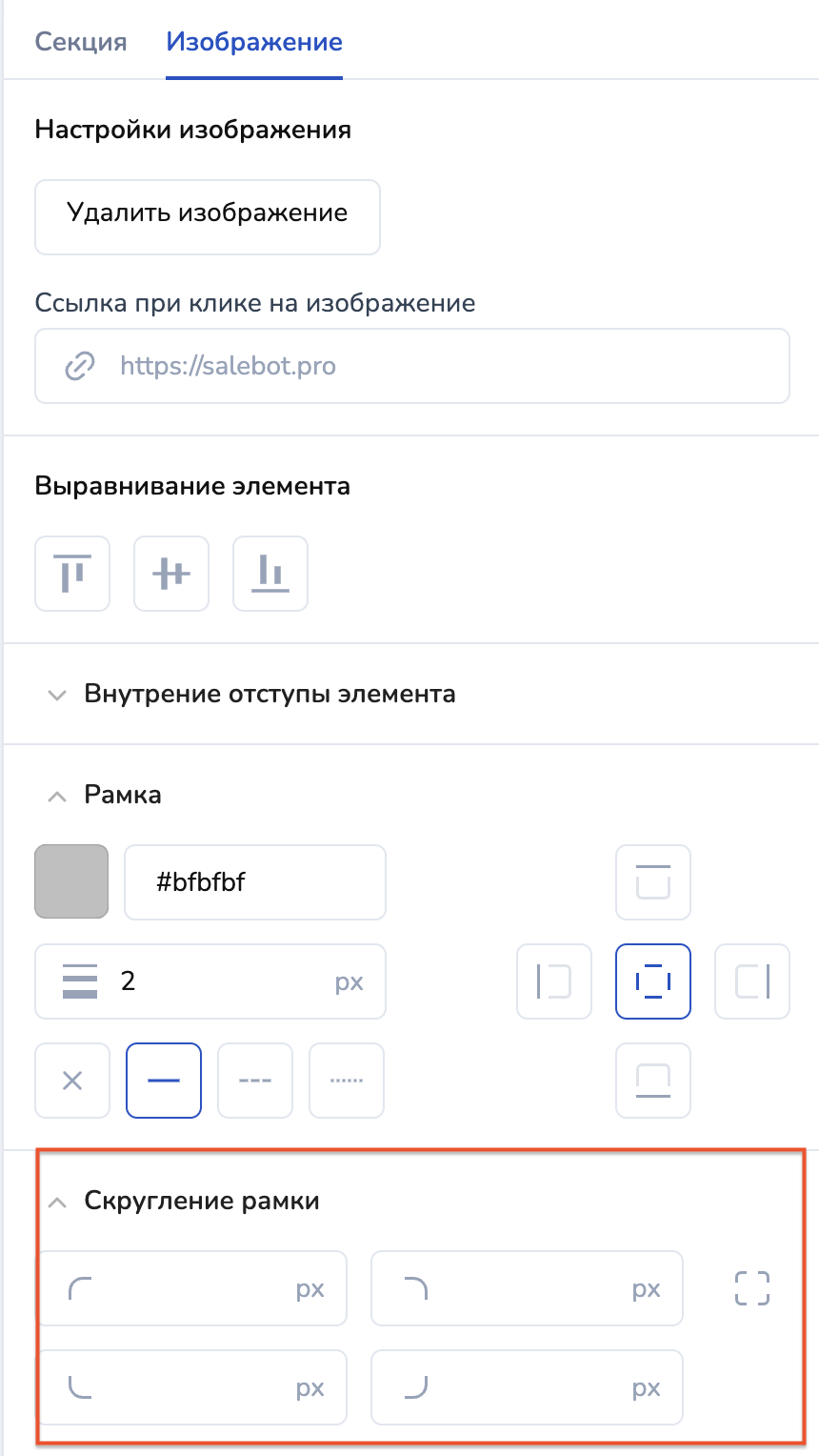Align element to vertical center
The height and width of the screenshot is (1456, 819).
click(x=171, y=574)
